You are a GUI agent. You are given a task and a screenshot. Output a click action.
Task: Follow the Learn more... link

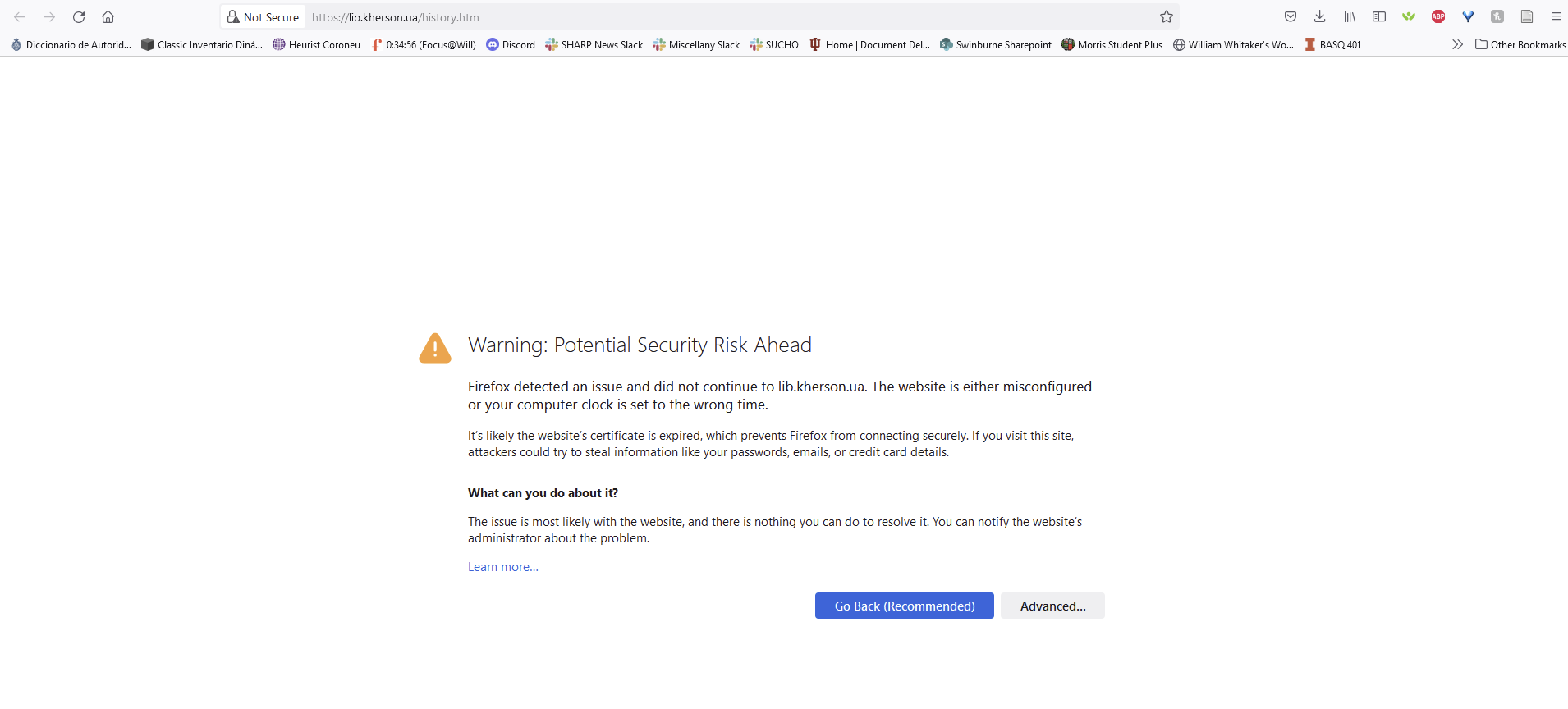tap(503, 567)
